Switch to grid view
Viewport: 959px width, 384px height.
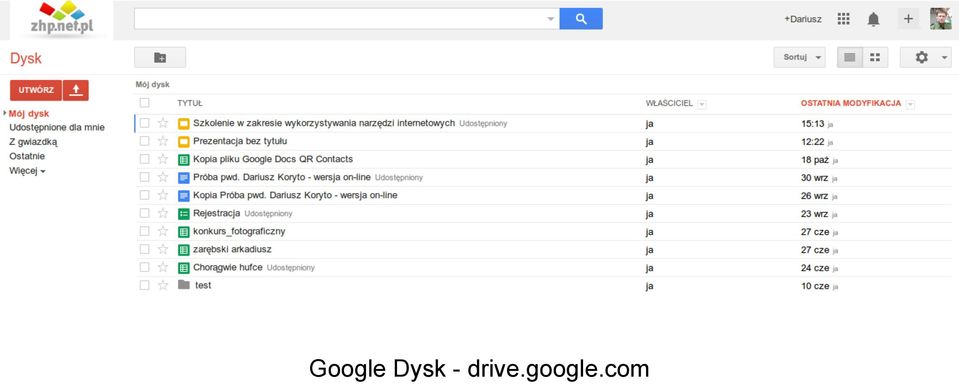click(875, 57)
